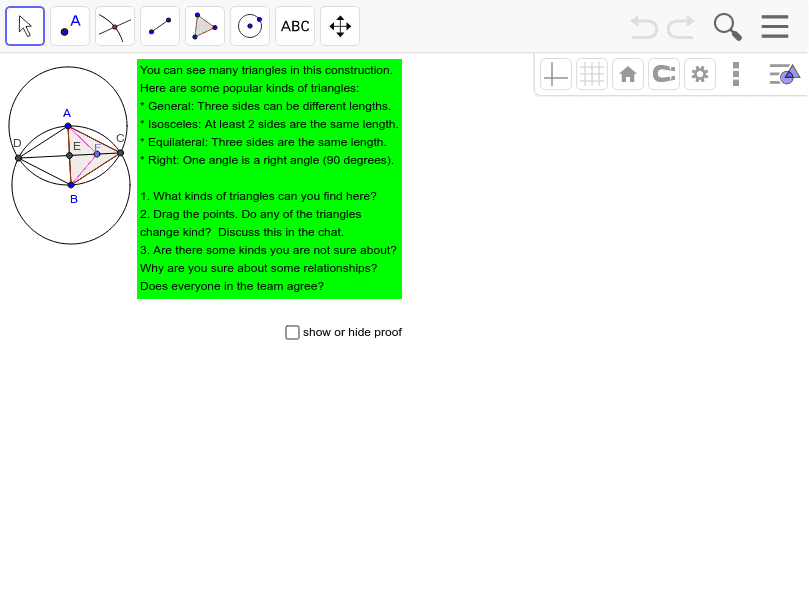This screenshot has height=600, width=809.
Task: Toggle the grid display
Action: pyautogui.click(x=592, y=74)
